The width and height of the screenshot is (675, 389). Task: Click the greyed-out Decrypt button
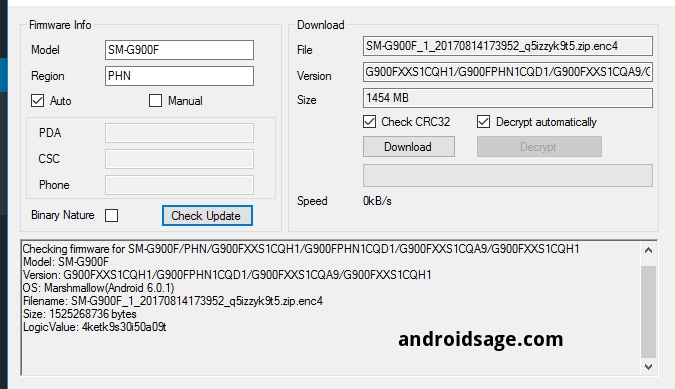coord(539,147)
